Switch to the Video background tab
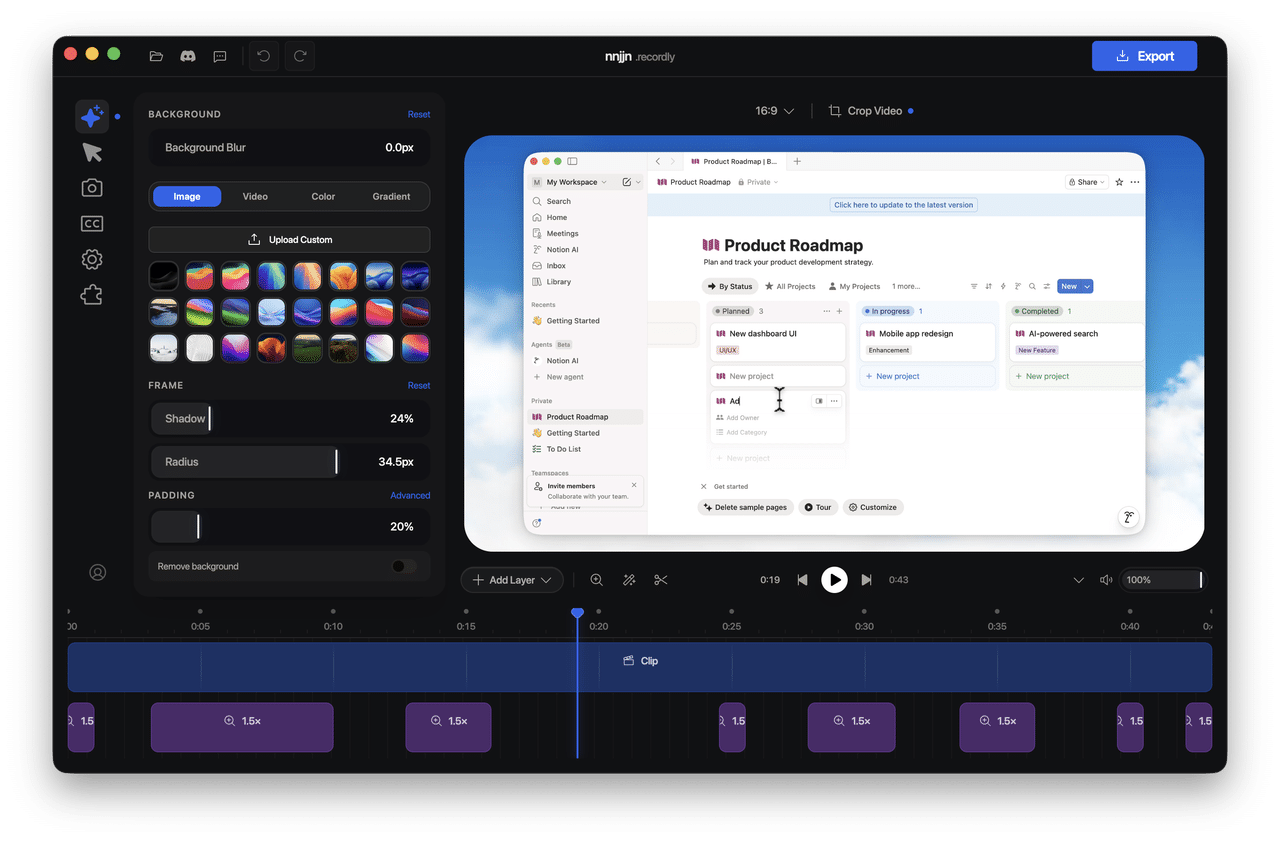This screenshot has height=843, width=1280. click(x=255, y=196)
